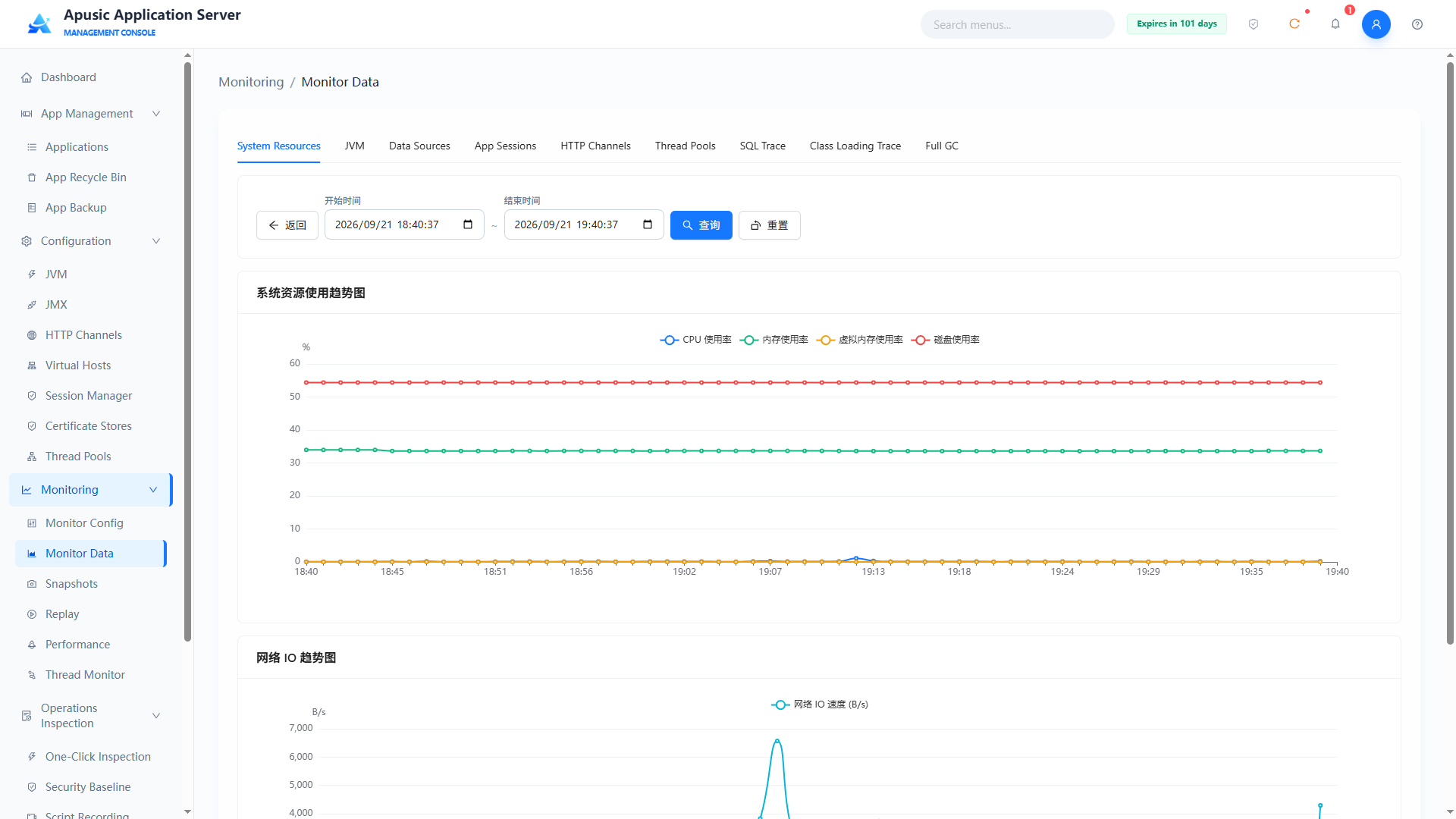Click the Expires in 101 days badge

(1176, 24)
